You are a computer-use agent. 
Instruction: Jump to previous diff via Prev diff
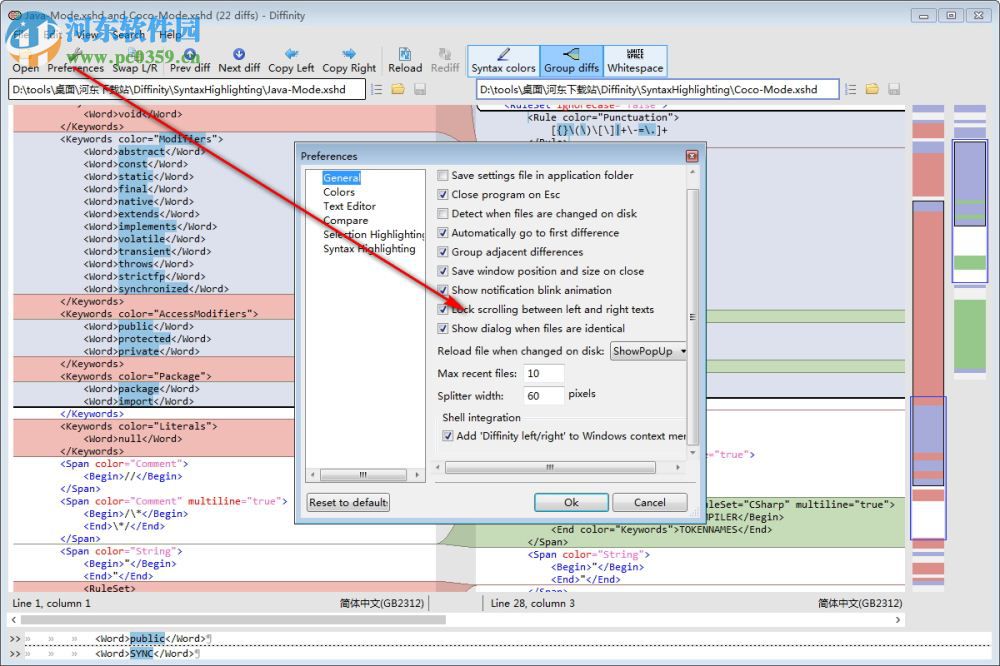(x=189, y=61)
